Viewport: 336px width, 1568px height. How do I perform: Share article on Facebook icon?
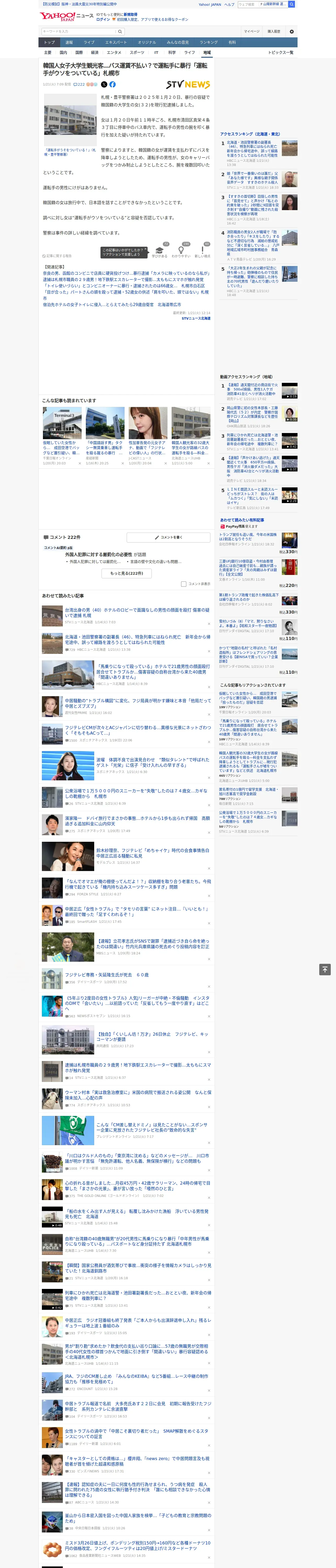tap(112, 85)
